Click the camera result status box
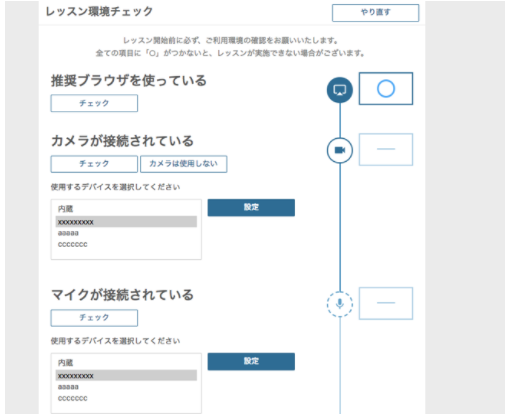 pyautogui.click(x=386, y=149)
